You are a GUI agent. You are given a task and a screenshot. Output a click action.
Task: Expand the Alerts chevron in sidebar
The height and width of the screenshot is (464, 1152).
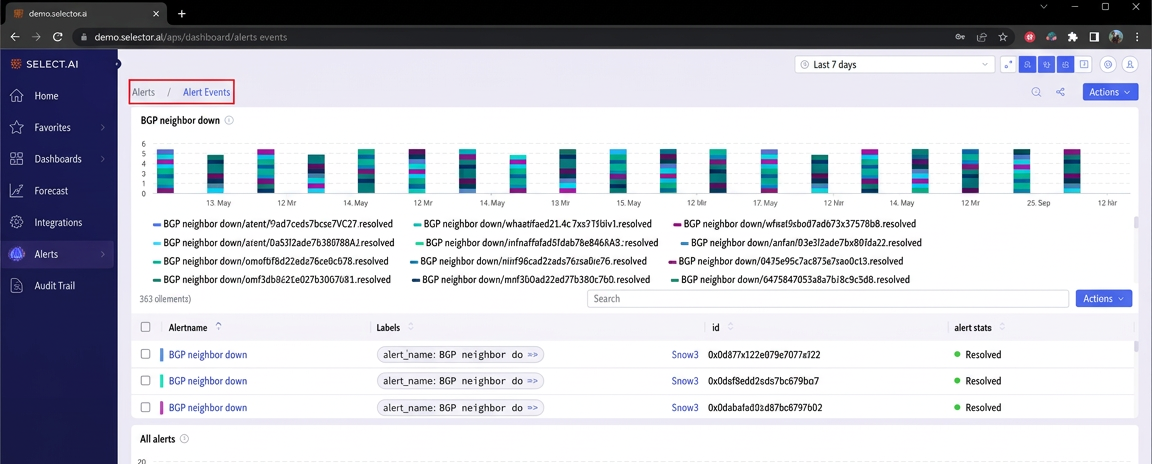[103, 254]
